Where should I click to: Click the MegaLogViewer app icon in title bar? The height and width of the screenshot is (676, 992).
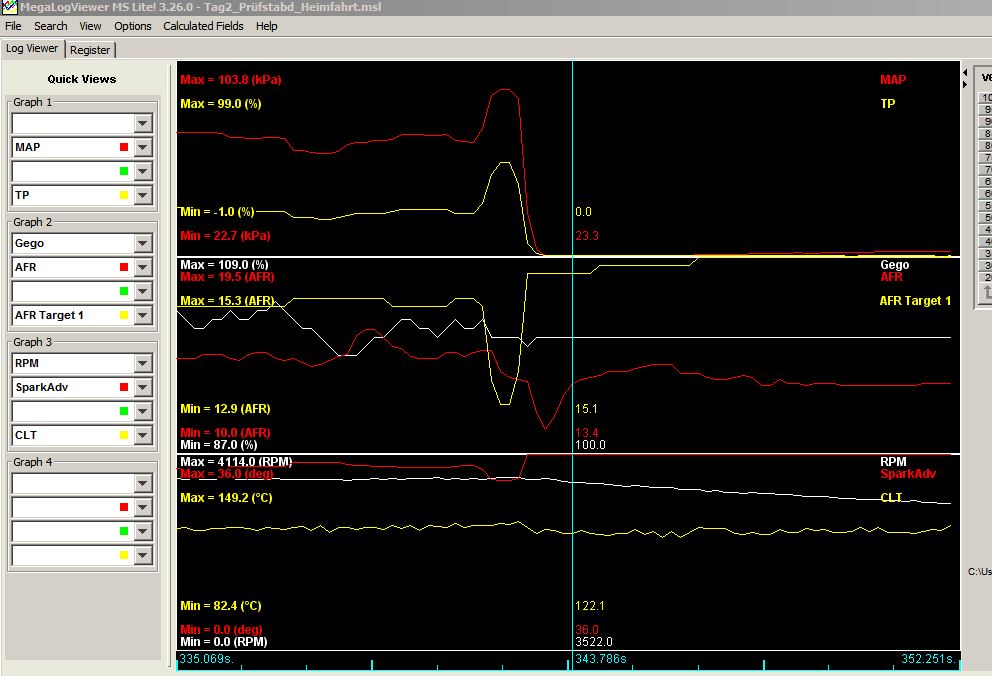pyautogui.click(x=9, y=7)
